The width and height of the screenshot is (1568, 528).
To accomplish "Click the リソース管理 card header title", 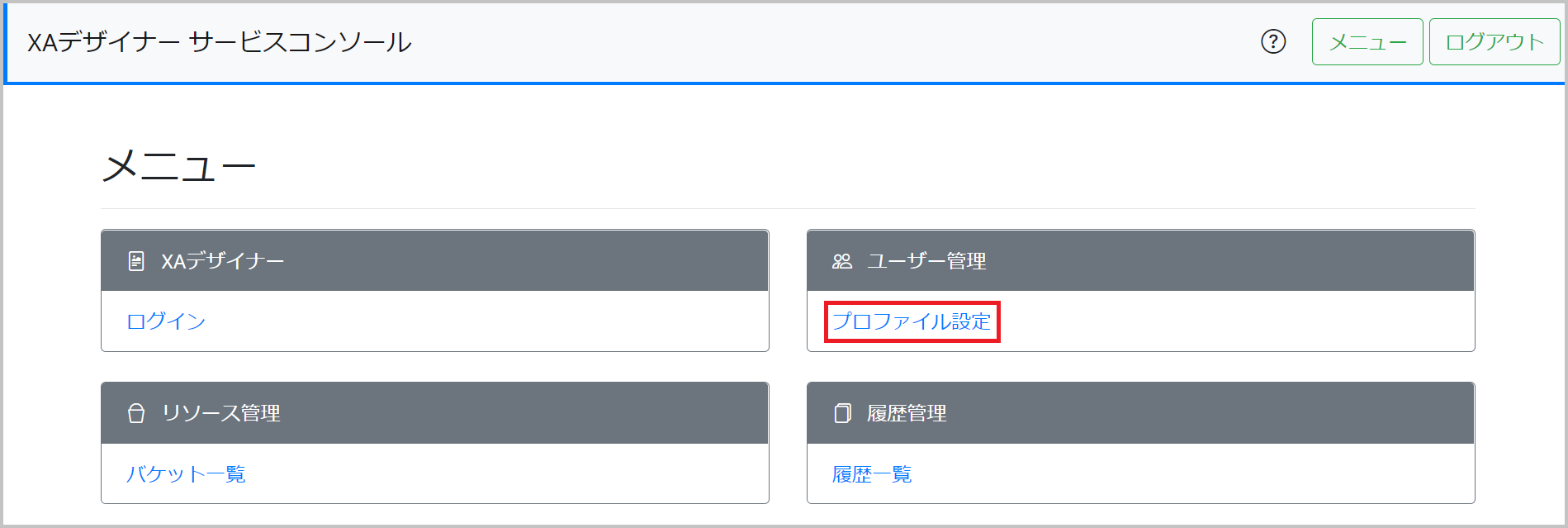I will click(x=221, y=413).
